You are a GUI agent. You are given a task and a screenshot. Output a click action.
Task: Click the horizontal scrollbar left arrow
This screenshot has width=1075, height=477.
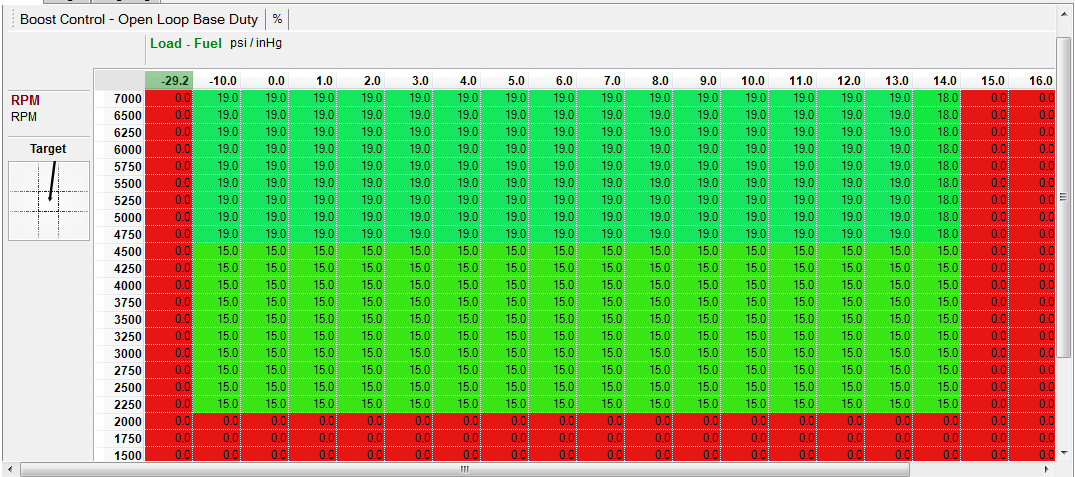(x=10, y=469)
